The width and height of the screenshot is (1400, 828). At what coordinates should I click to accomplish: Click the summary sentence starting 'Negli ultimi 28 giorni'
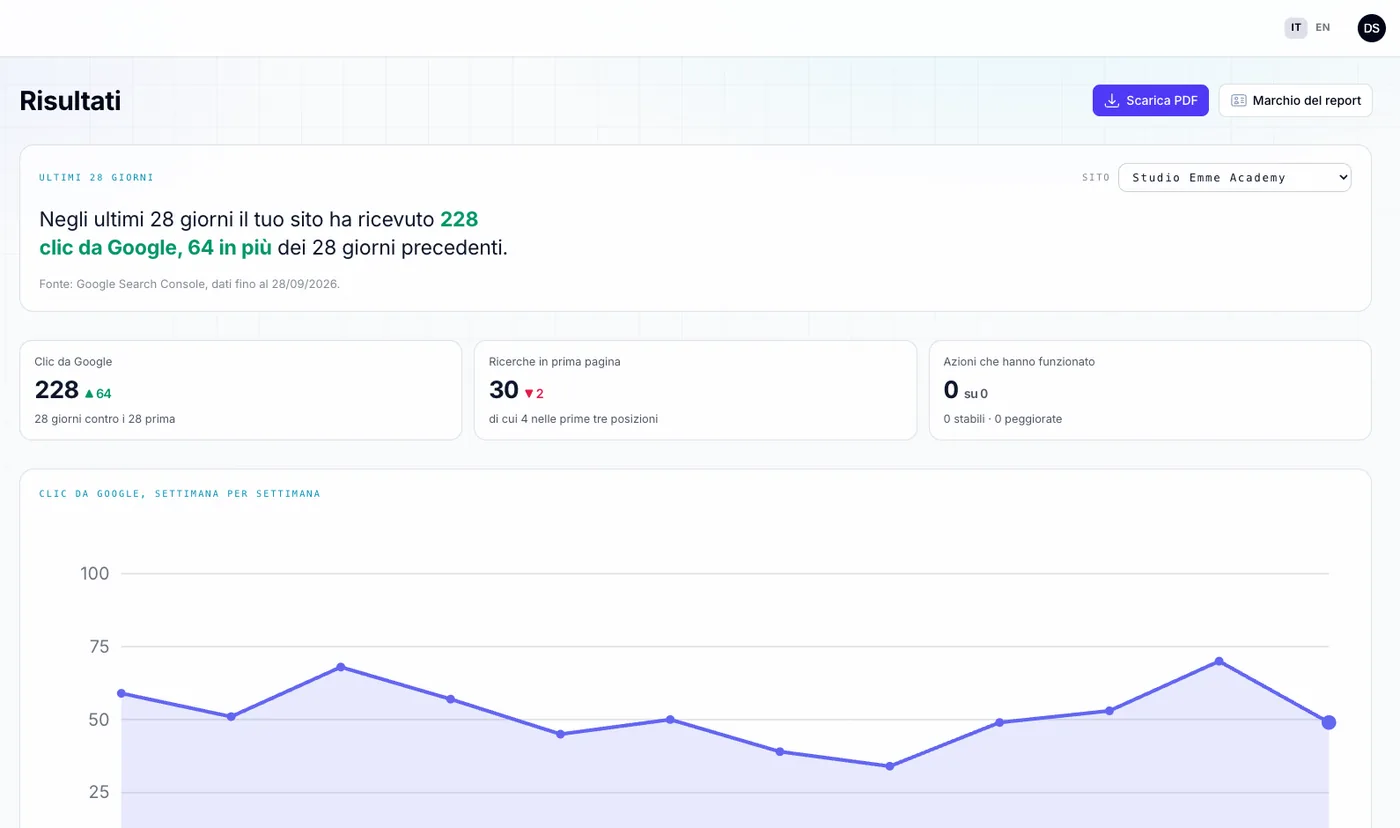[273, 233]
